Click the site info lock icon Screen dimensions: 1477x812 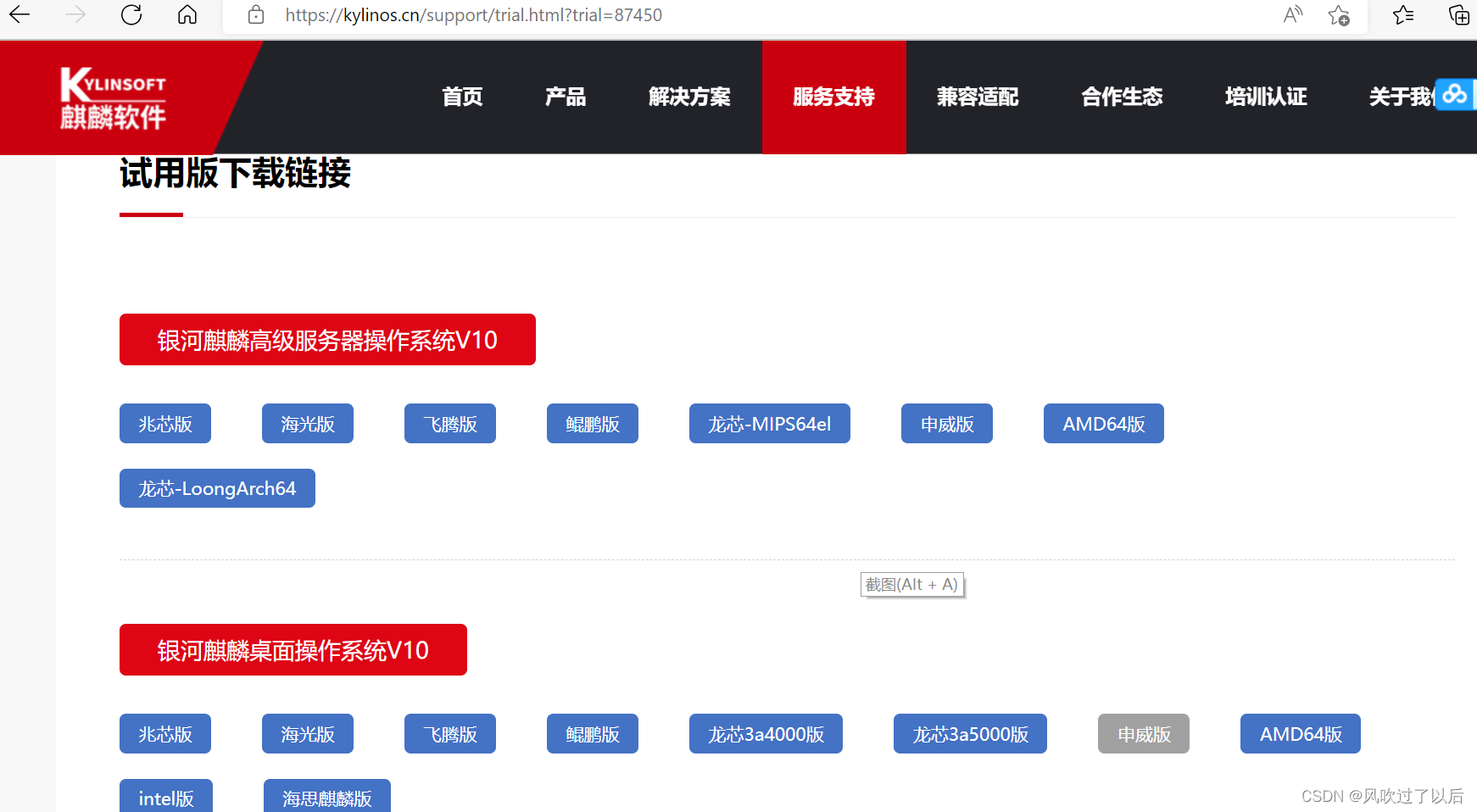[x=256, y=14]
